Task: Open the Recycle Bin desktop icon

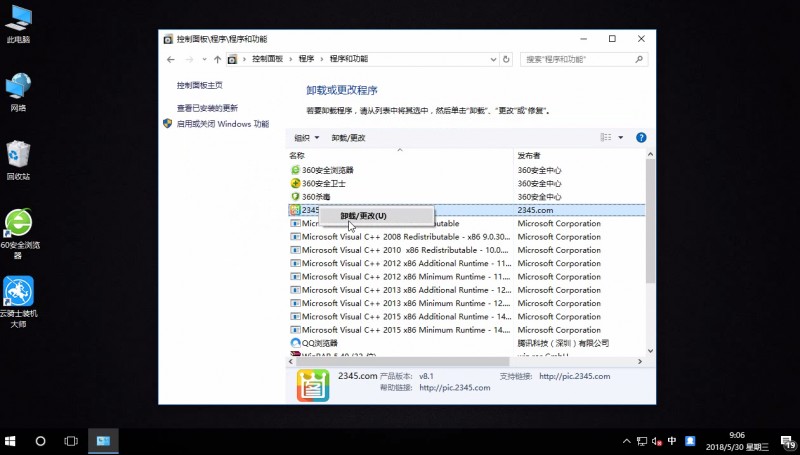Action: [x=18, y=161]
